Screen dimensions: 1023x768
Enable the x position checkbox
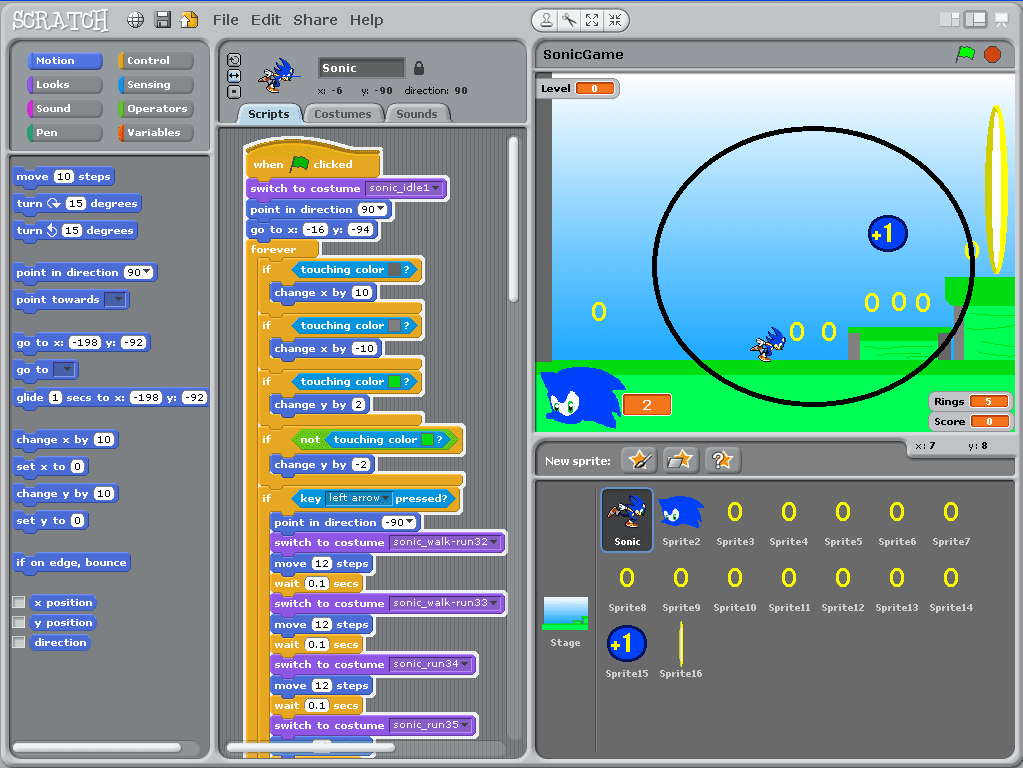19,603
